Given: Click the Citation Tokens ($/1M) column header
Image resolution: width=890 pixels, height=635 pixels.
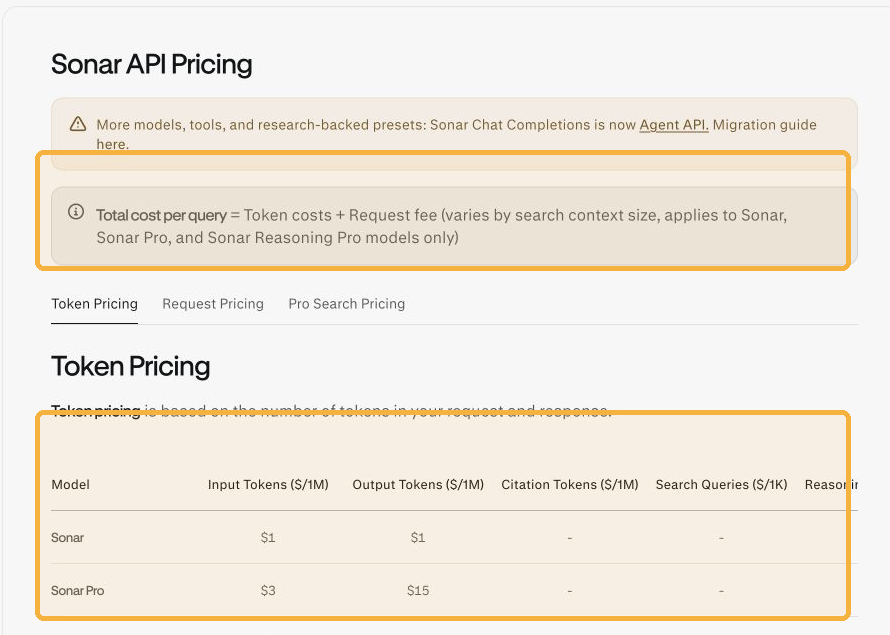Looking at the screenshot, I should click(570, 485).
